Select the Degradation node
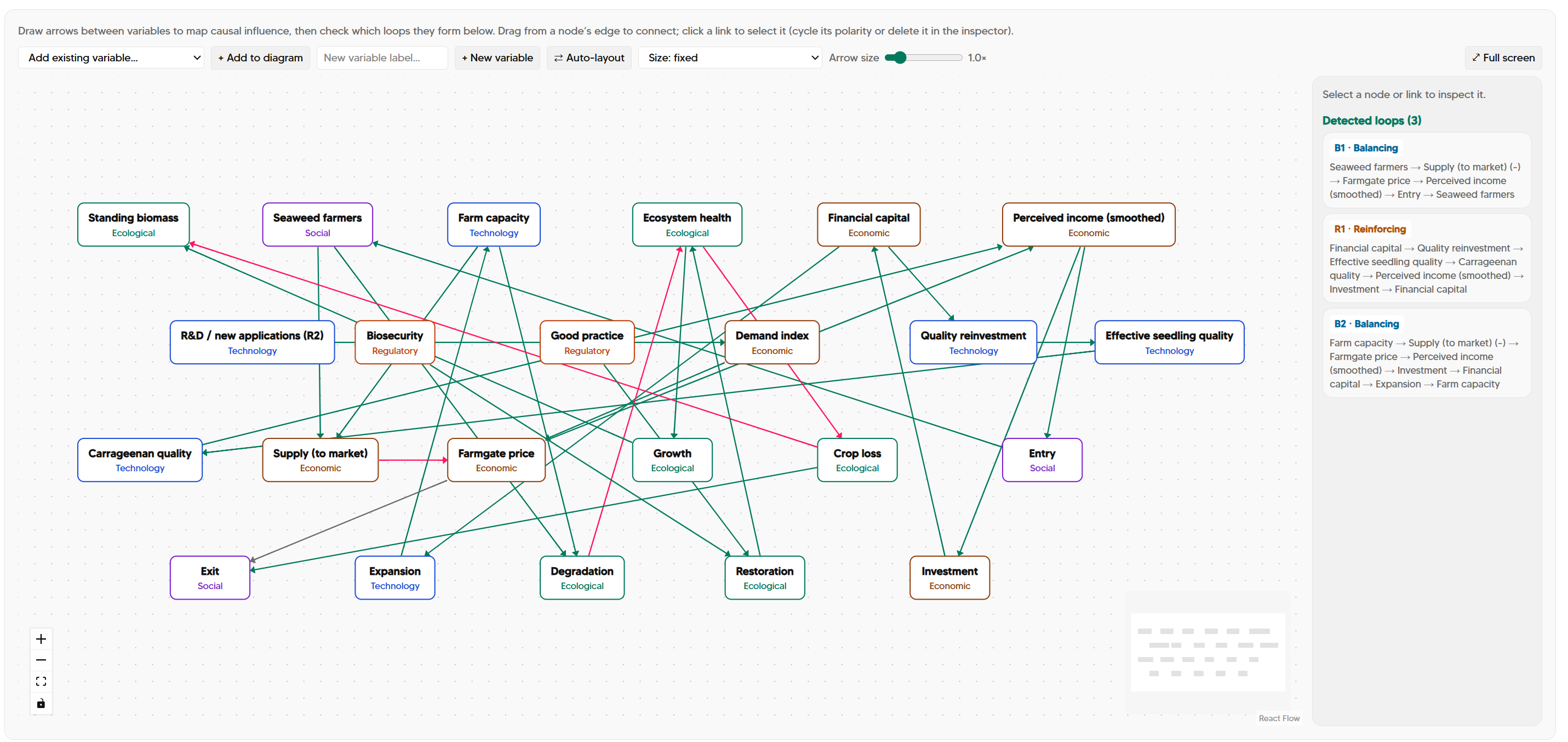The width and height of the screenshot is (1568, 742). (582, 578)
